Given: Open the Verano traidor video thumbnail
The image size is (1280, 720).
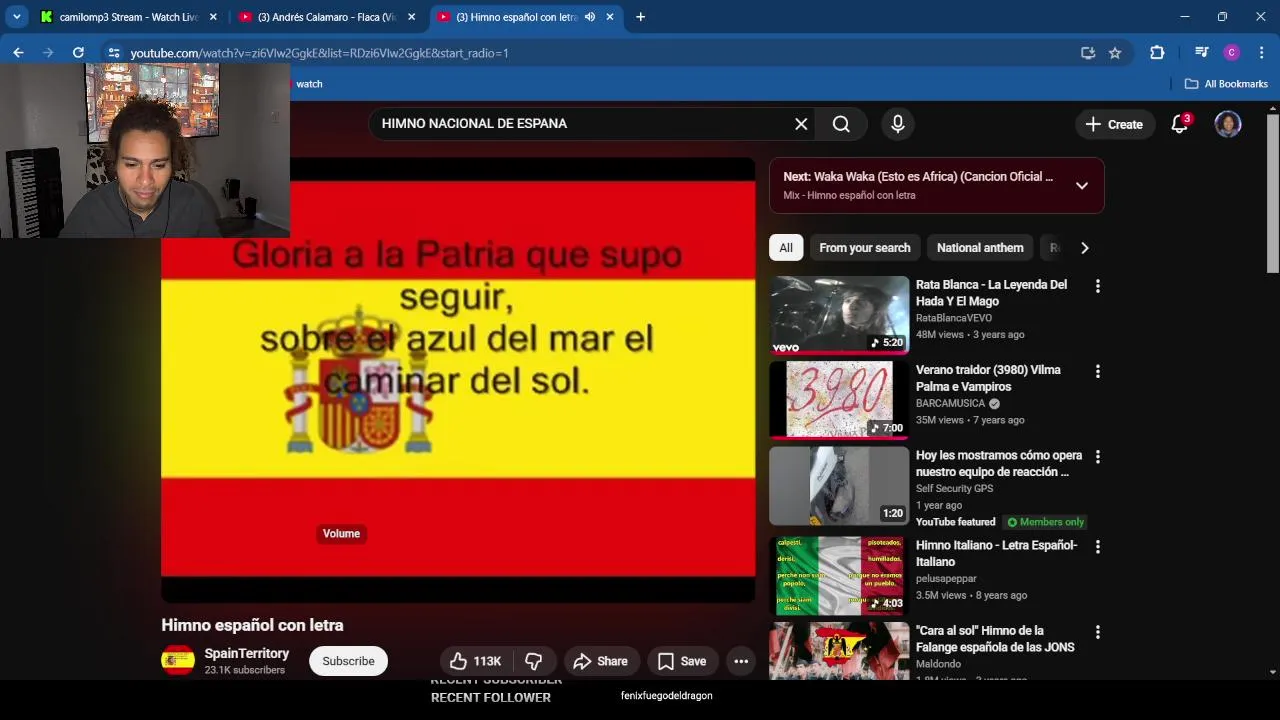Looking at the screenshot, I should click(839, 400).
